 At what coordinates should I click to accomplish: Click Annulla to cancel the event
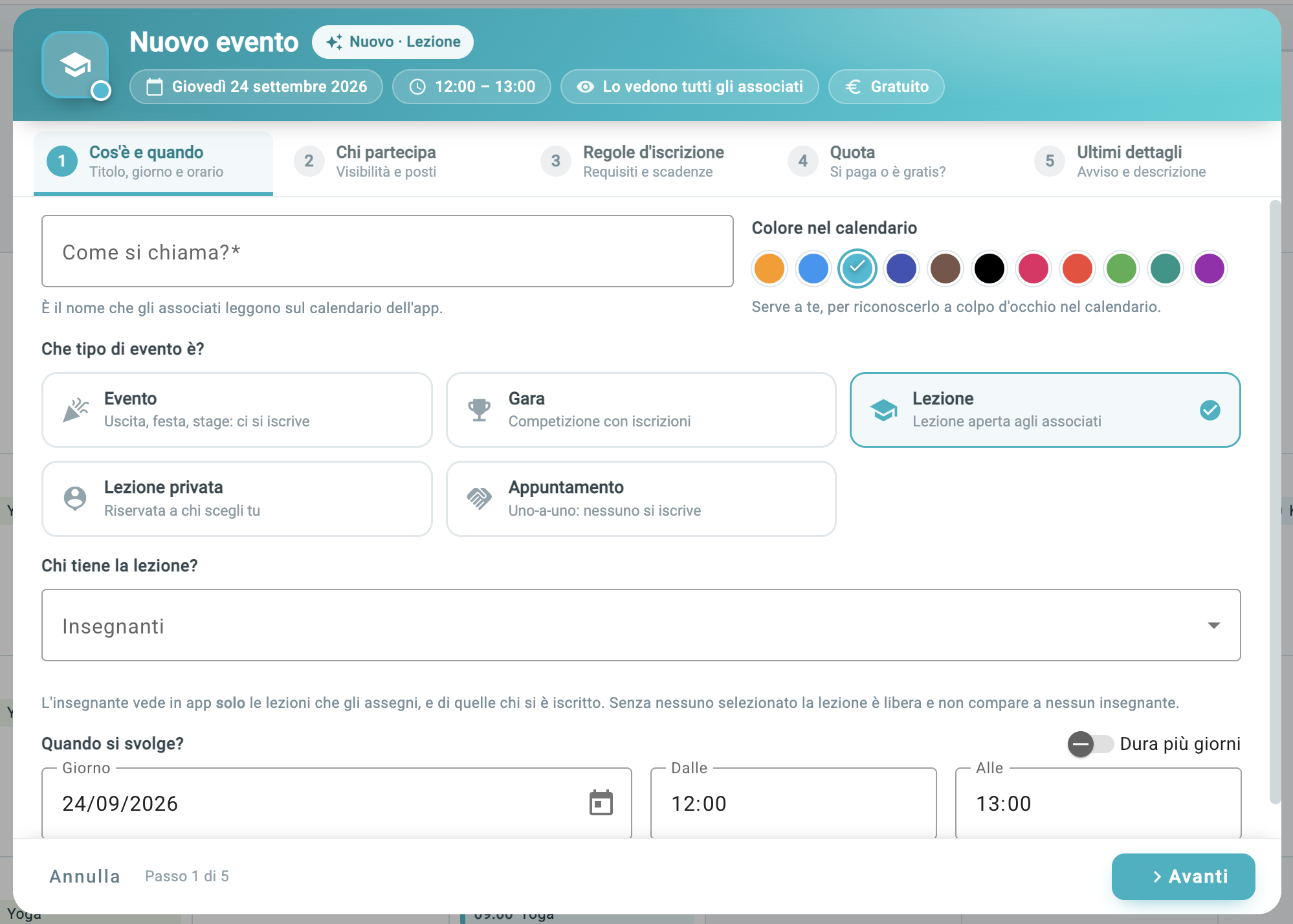tap(85, 876)
